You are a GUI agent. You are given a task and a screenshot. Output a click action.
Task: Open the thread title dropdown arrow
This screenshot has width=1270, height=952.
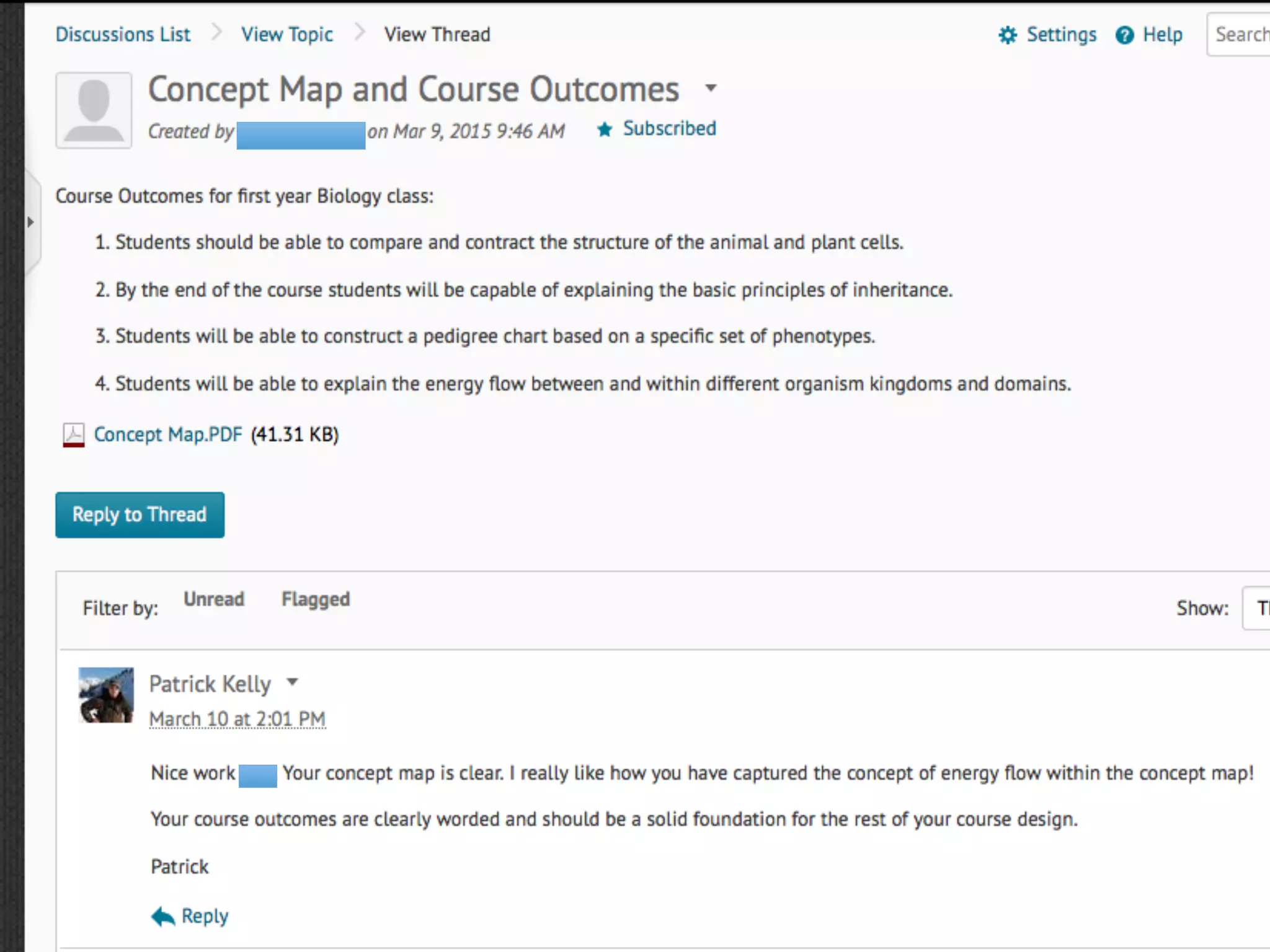click(711, 88)
